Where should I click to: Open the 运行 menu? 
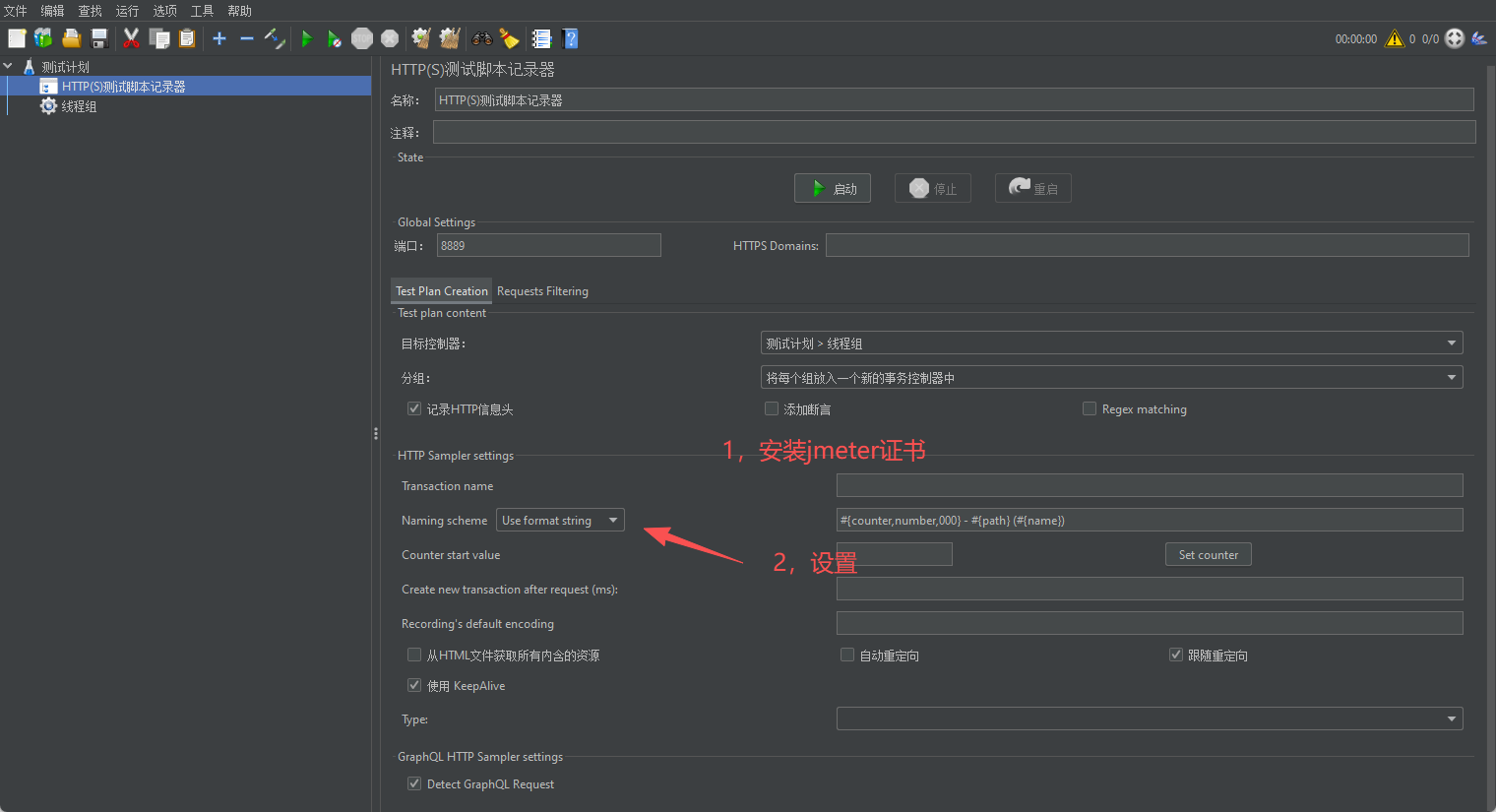(128, 11)
